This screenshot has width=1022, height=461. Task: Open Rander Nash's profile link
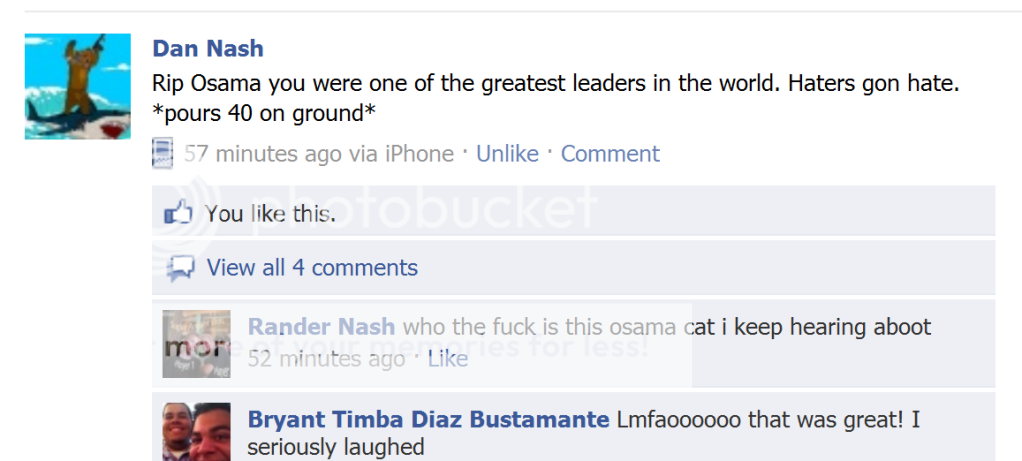321,326
